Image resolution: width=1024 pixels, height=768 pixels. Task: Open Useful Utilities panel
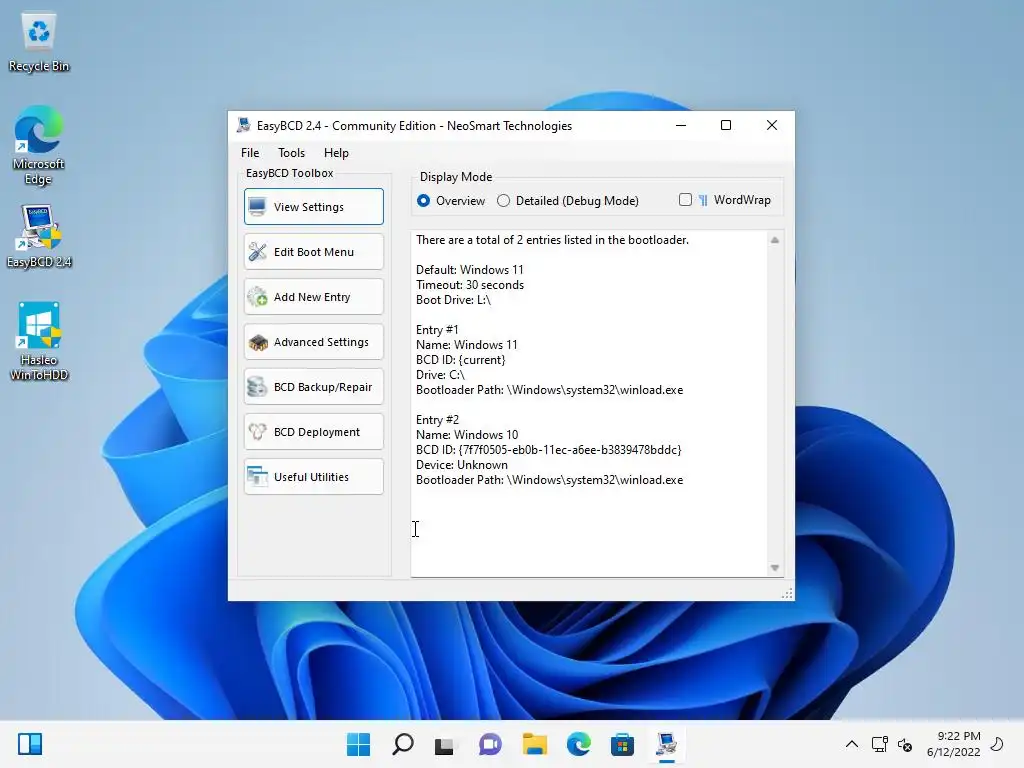coord(313,477)
